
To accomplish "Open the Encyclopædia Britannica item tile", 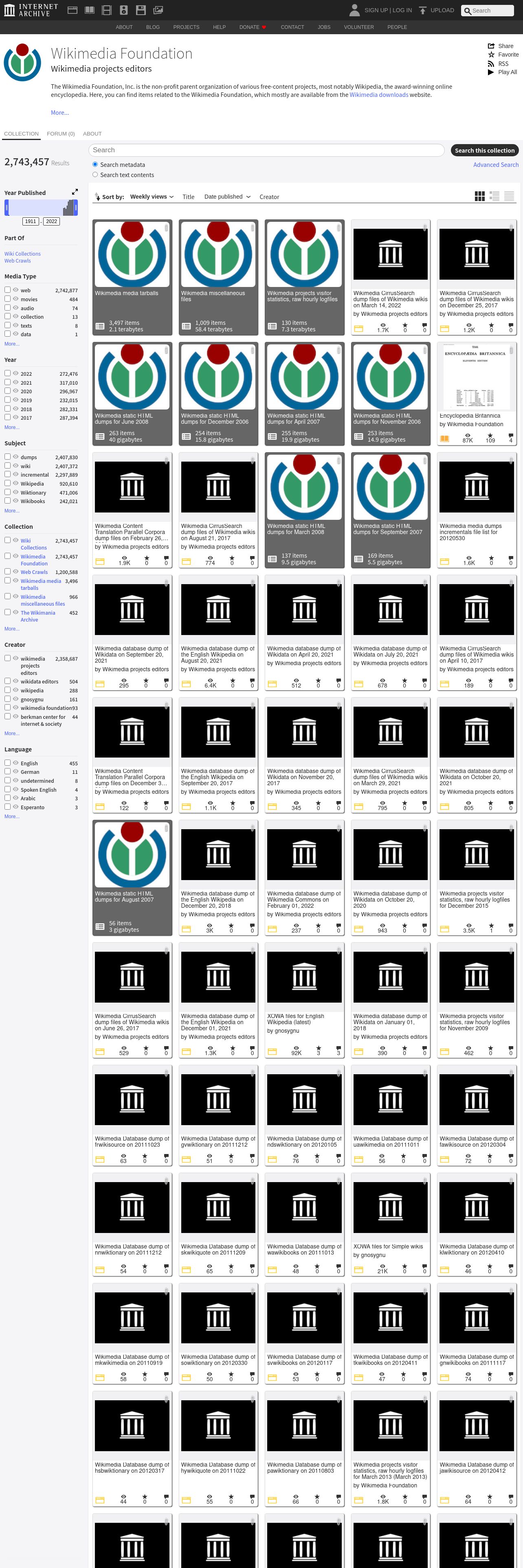I will coord(477,394).
